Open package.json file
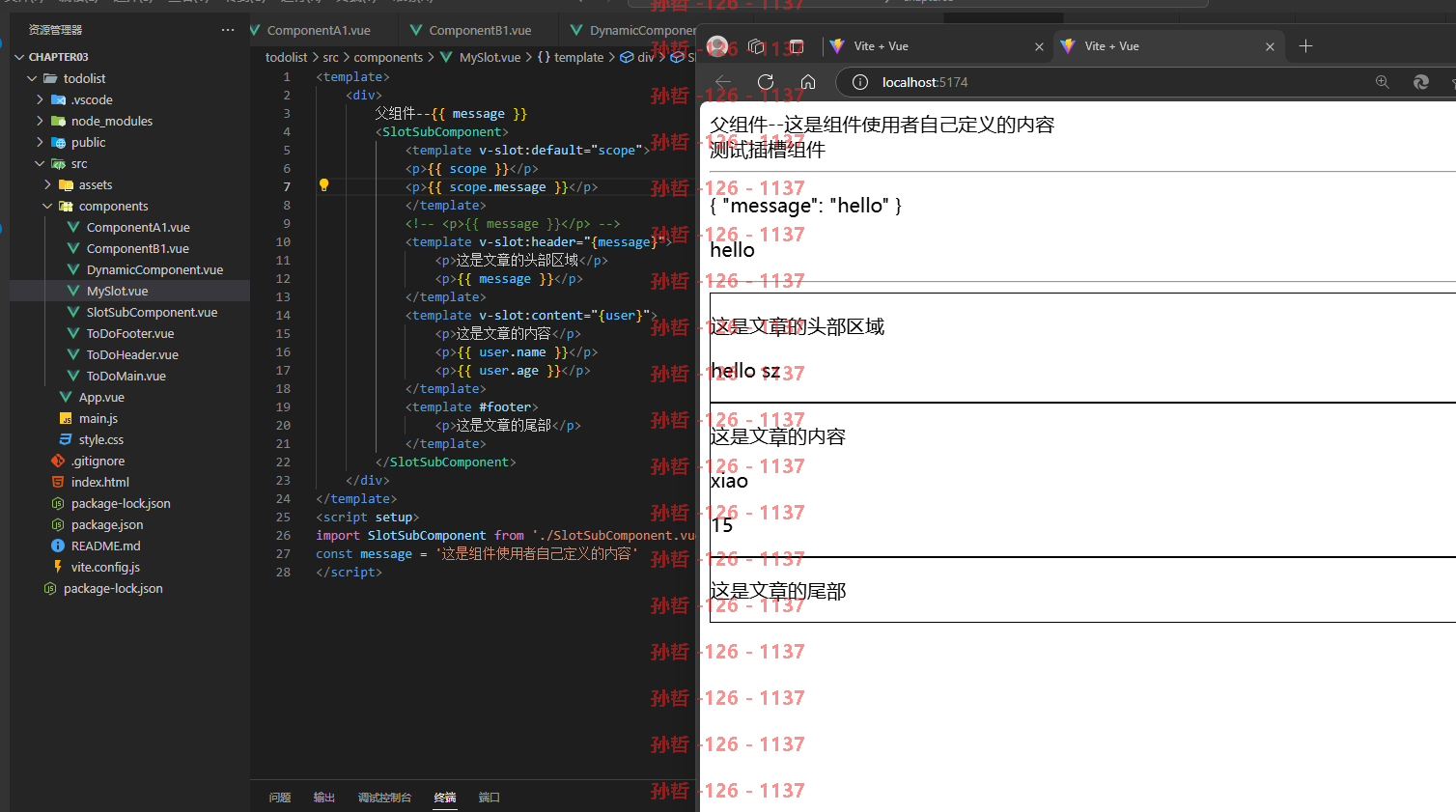The image size is (1456, 812). (x=107, y=524)
